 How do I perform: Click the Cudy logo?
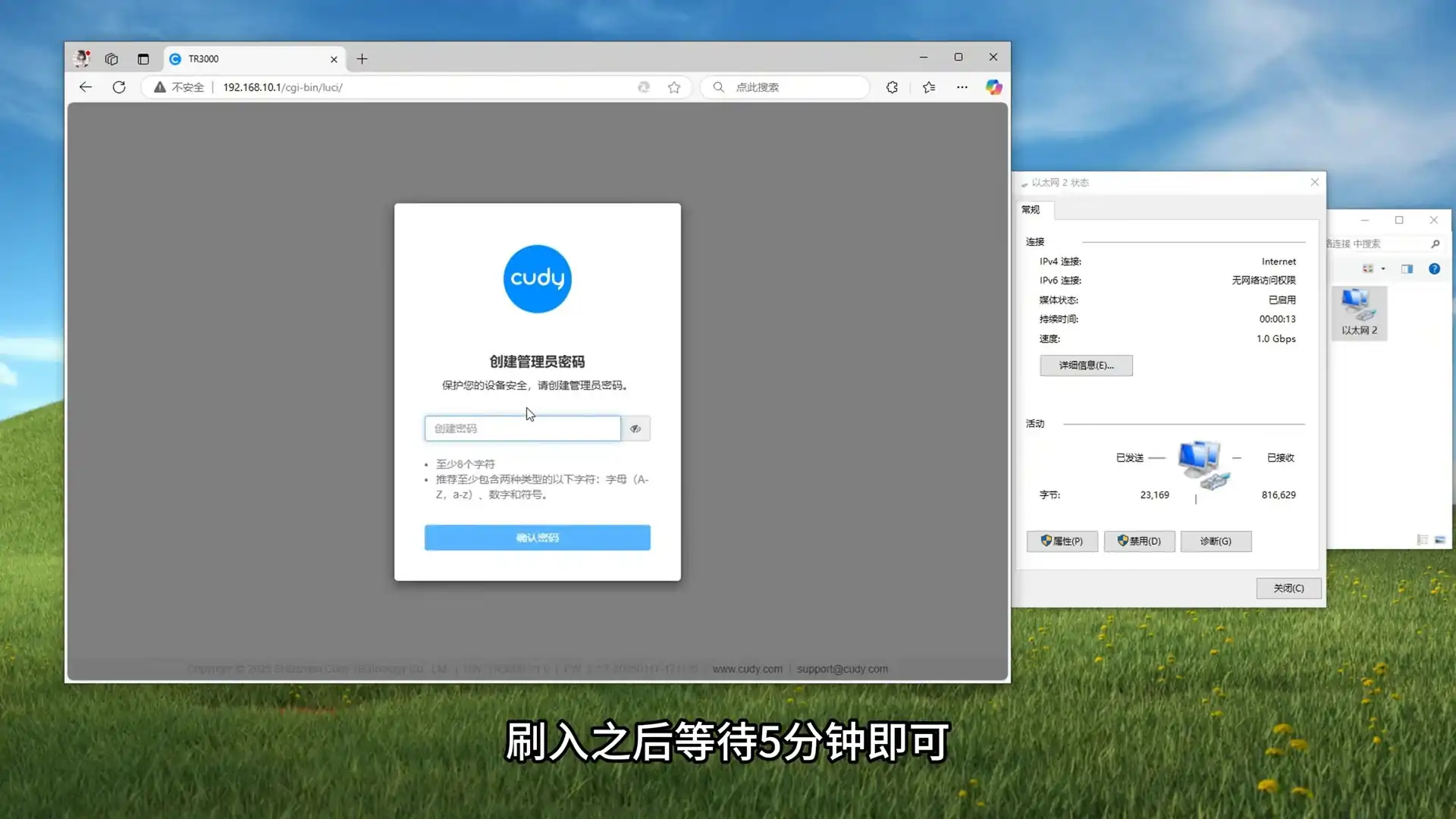(538, 278)
